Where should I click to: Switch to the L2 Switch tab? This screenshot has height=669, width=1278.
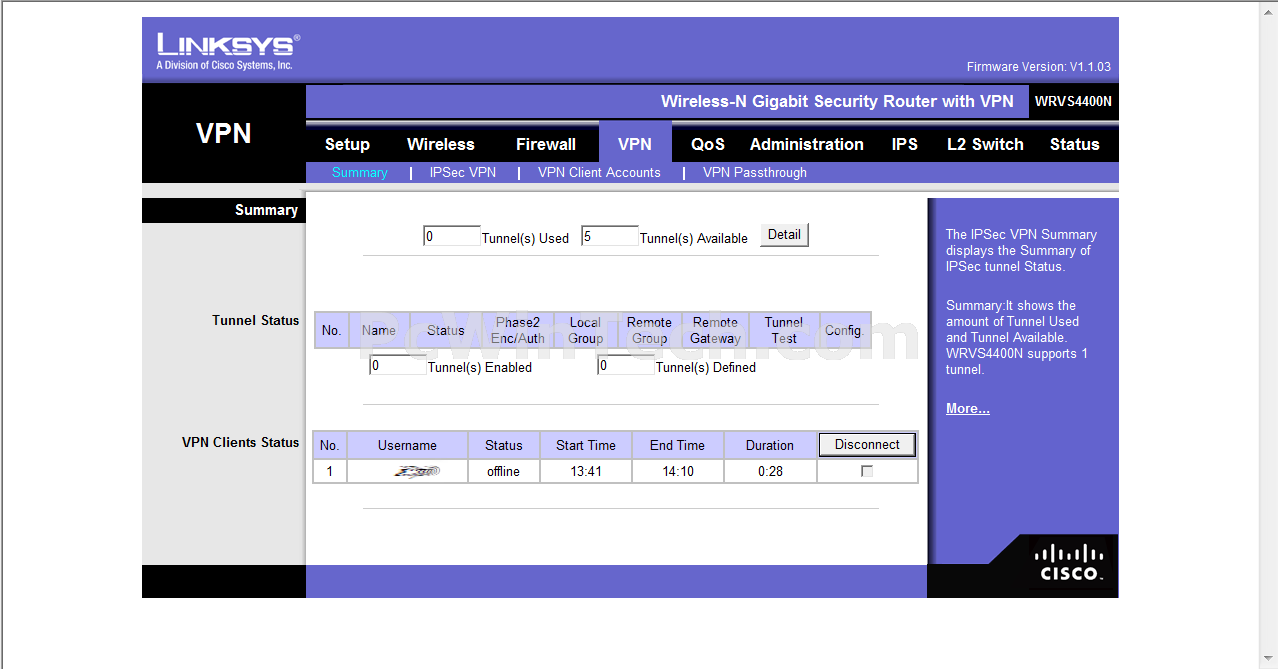point(985,144)
